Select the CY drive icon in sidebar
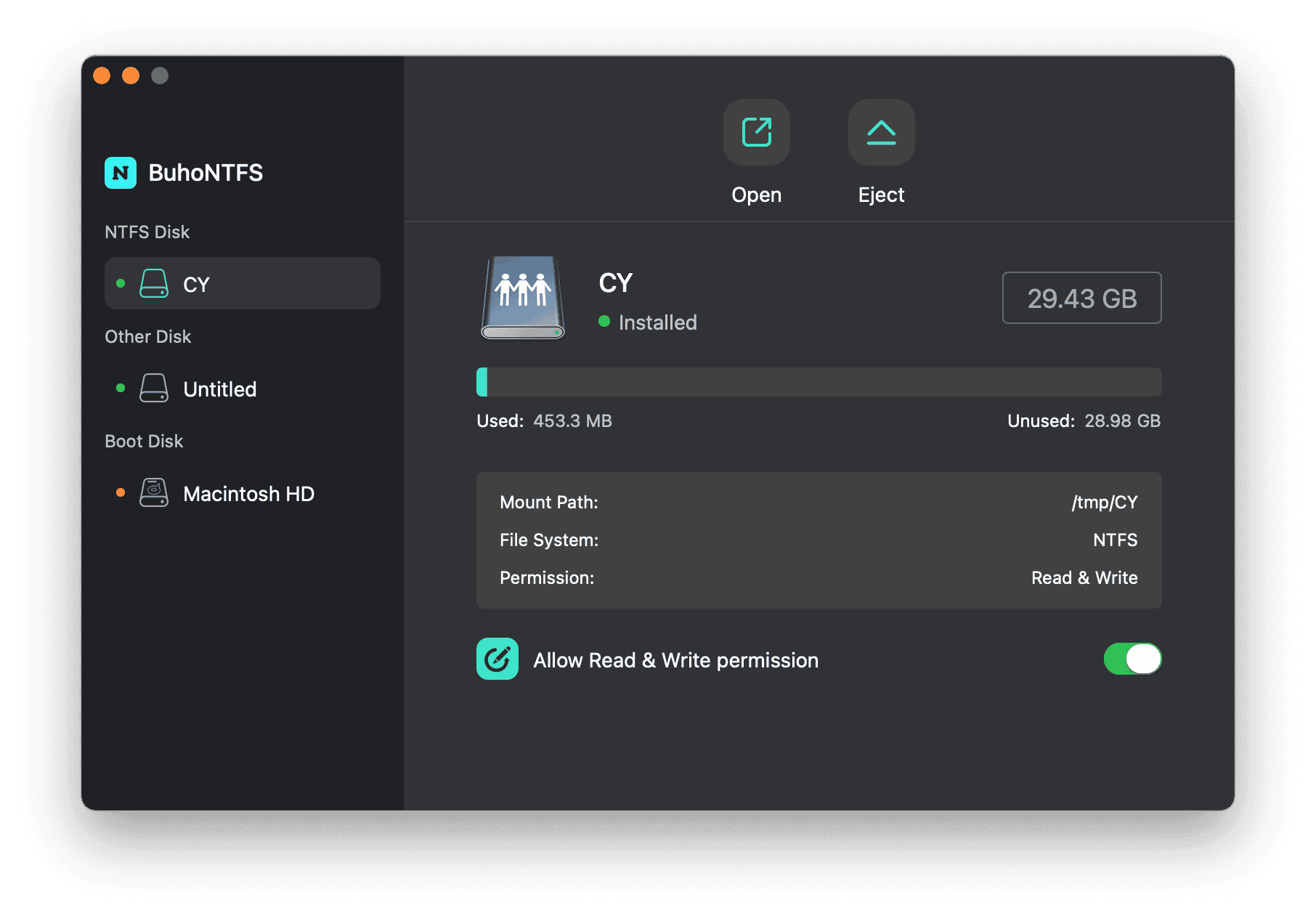 (x=154, y=283)
